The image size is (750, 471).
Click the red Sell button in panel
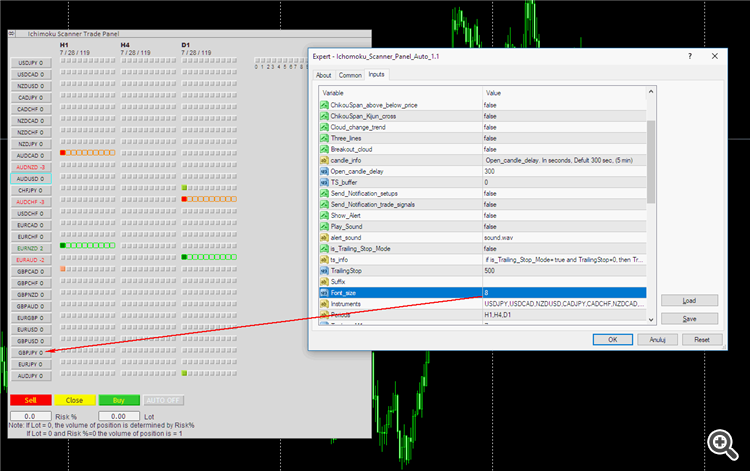point(31,400)
